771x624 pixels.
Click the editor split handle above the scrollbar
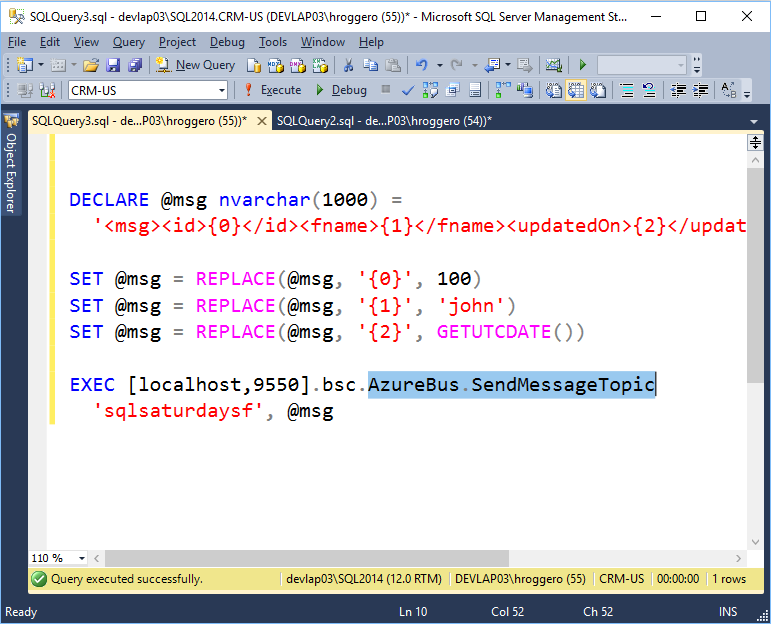click(755, 143)
